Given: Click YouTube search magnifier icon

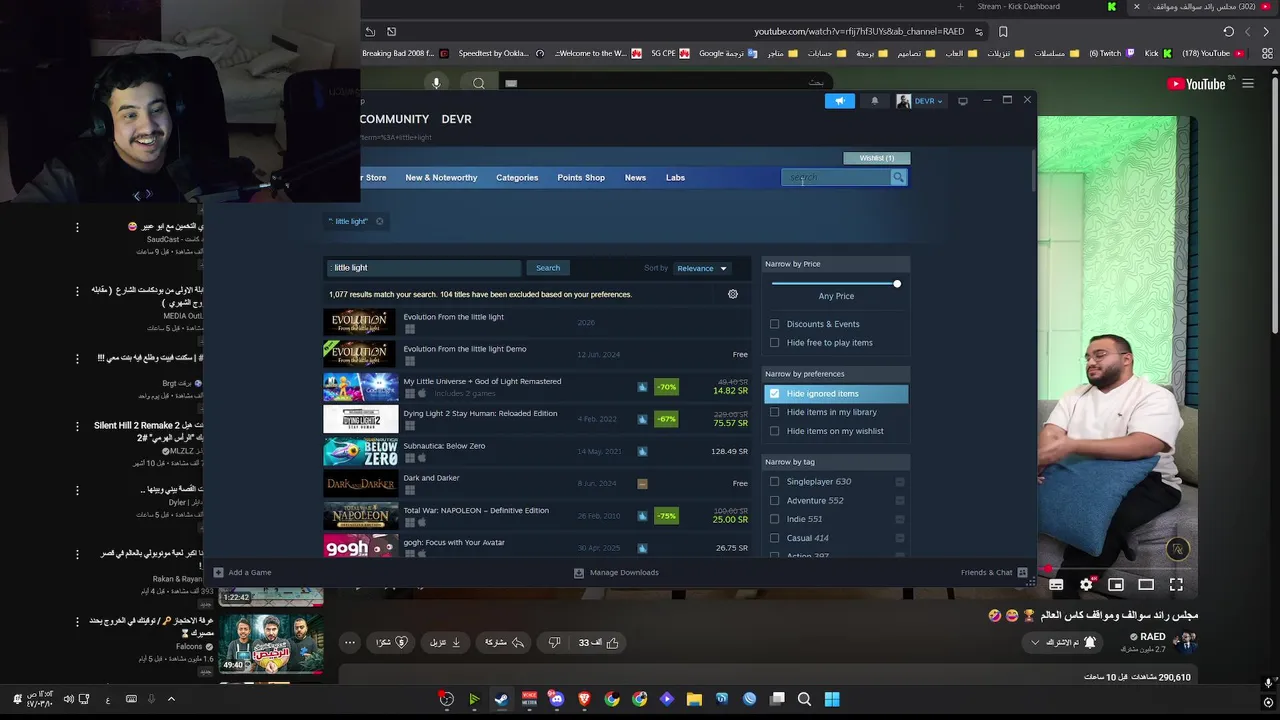Looking at the screenshot, I should coord(479,83).
